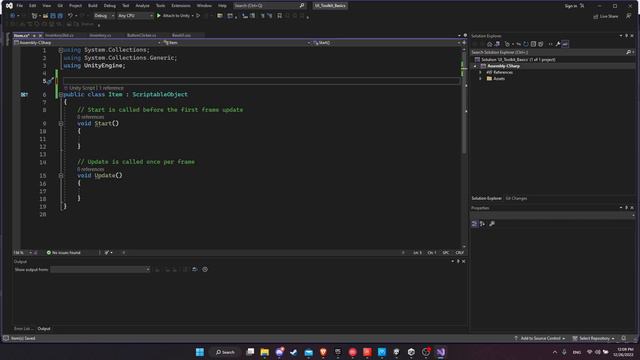This screenshot has width=640, height=360.
Task: Click the notifications bell in status bar
Action: pos(624,338)
